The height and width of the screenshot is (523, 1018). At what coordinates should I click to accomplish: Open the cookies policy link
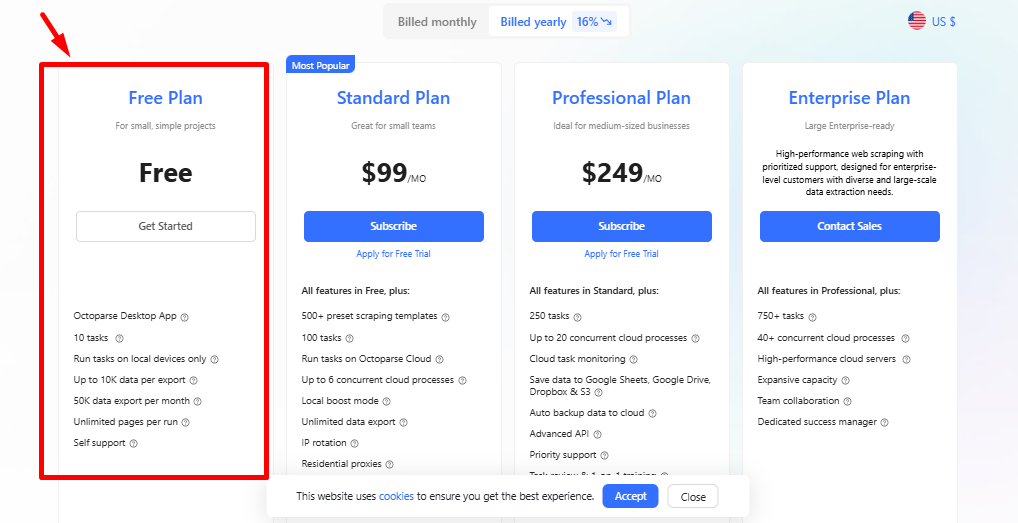tap(396, 496)
